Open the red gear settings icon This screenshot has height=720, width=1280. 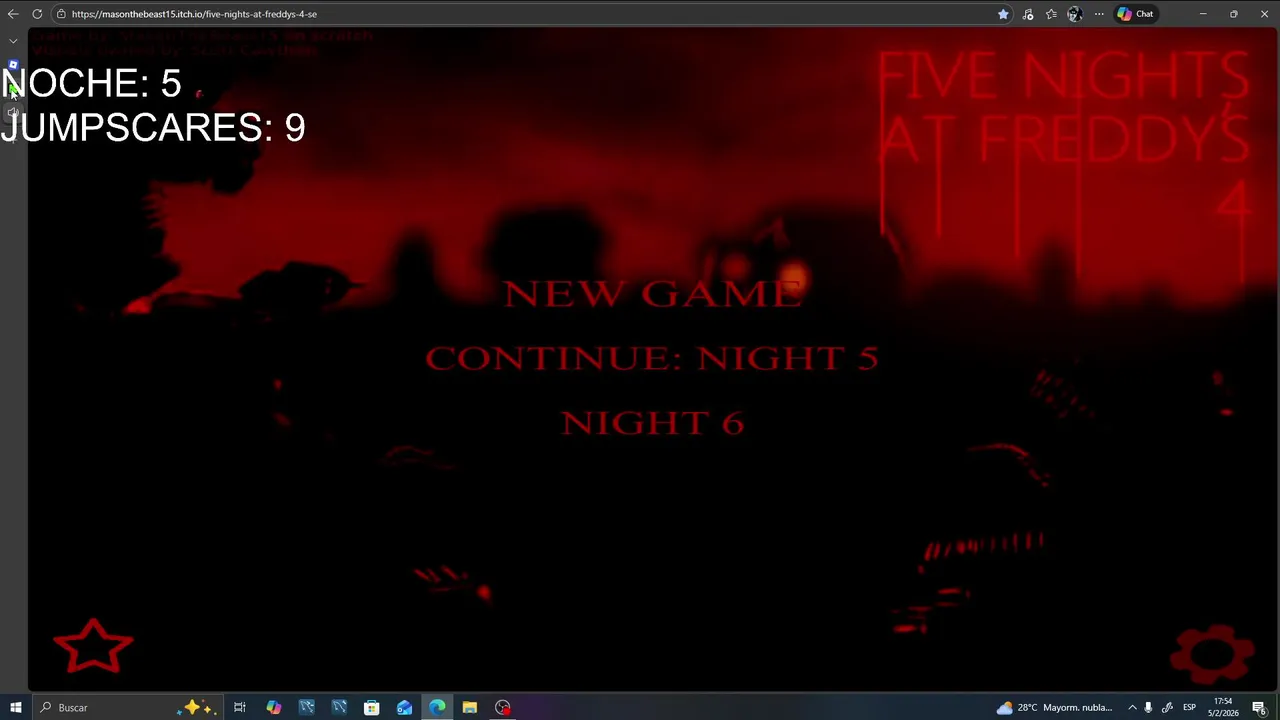1211,654
